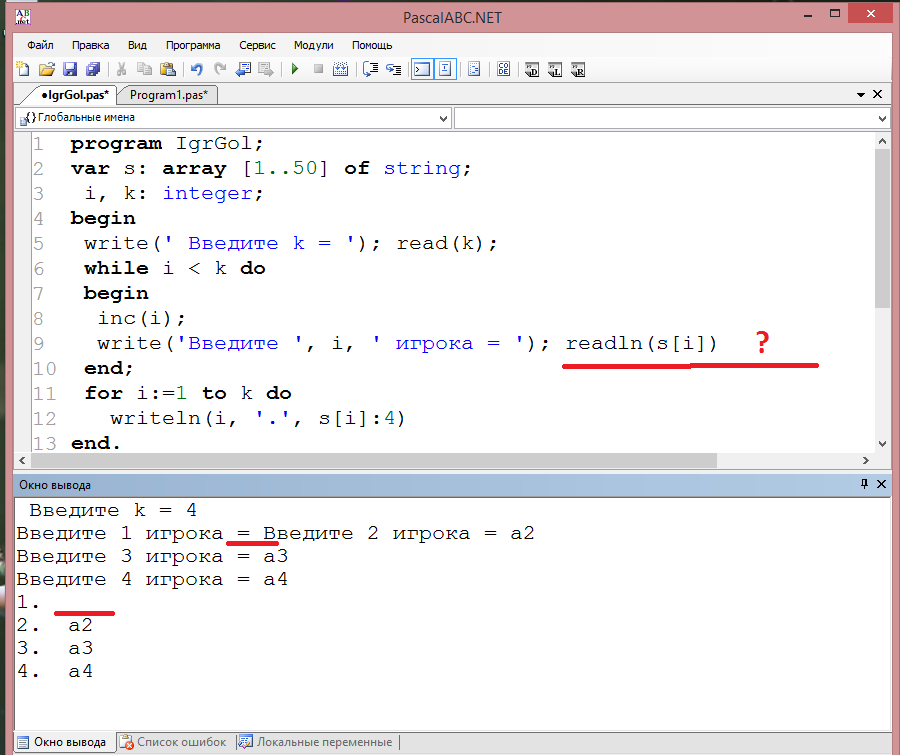Stop the running program via the square icon
This screenshot has width=900, height=755.
[x=318, y=69]
